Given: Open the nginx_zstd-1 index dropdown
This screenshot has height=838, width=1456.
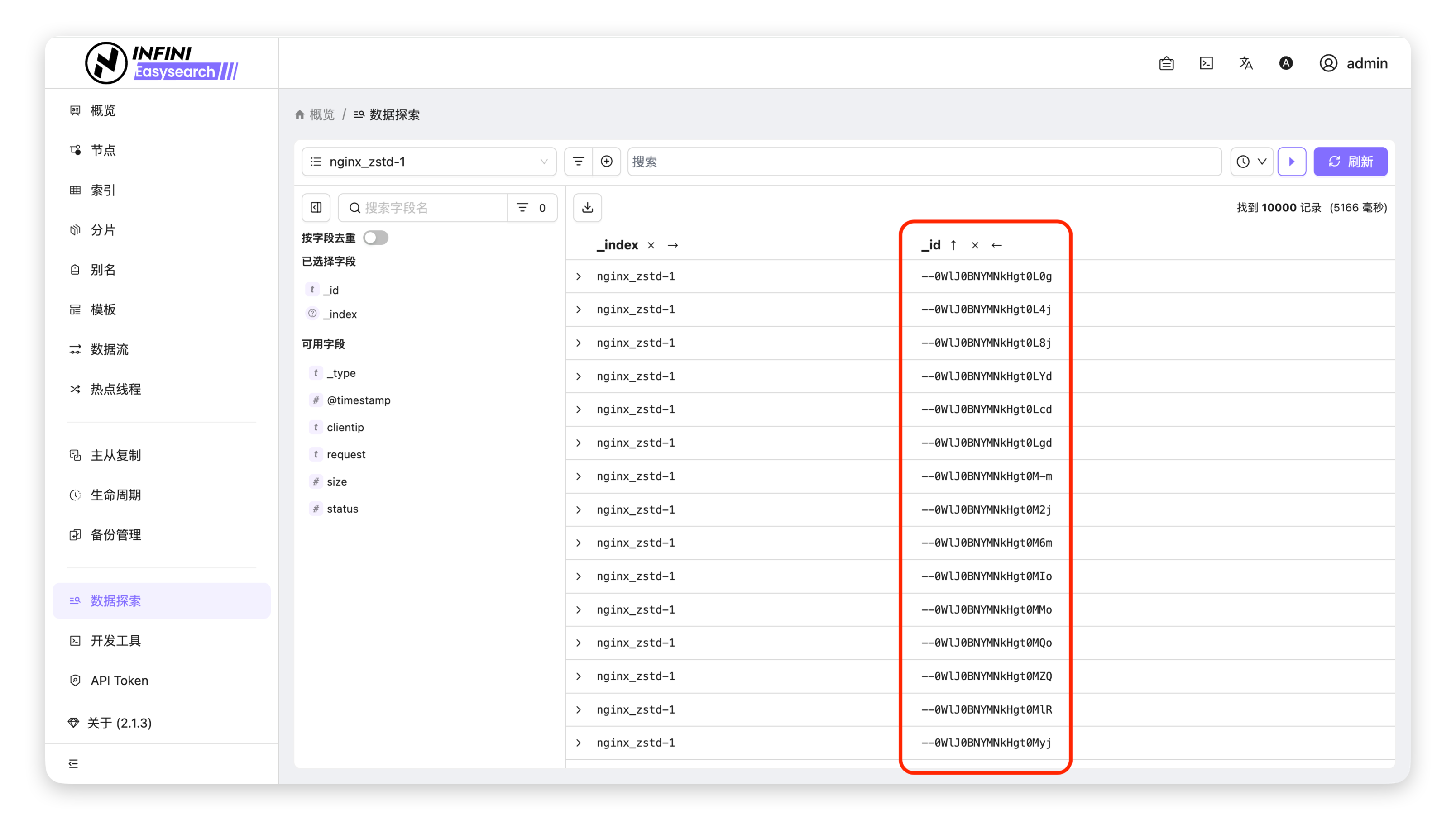Looking at the screenshot, I should [x=429, y=162].
